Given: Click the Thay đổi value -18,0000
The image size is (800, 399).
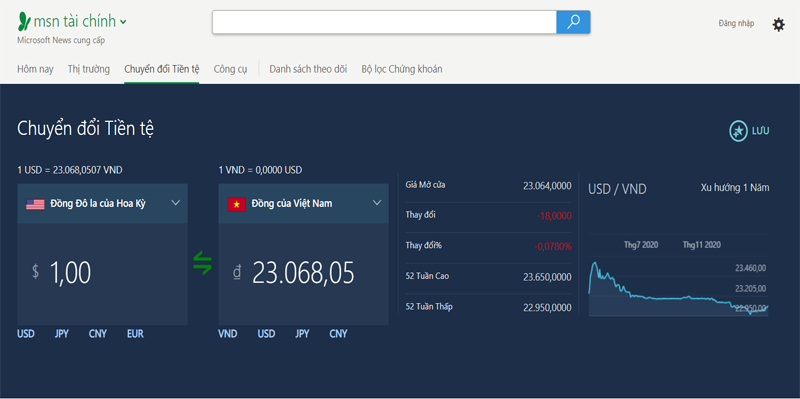Looking at the screenshot, I should (x=554, y=216).
